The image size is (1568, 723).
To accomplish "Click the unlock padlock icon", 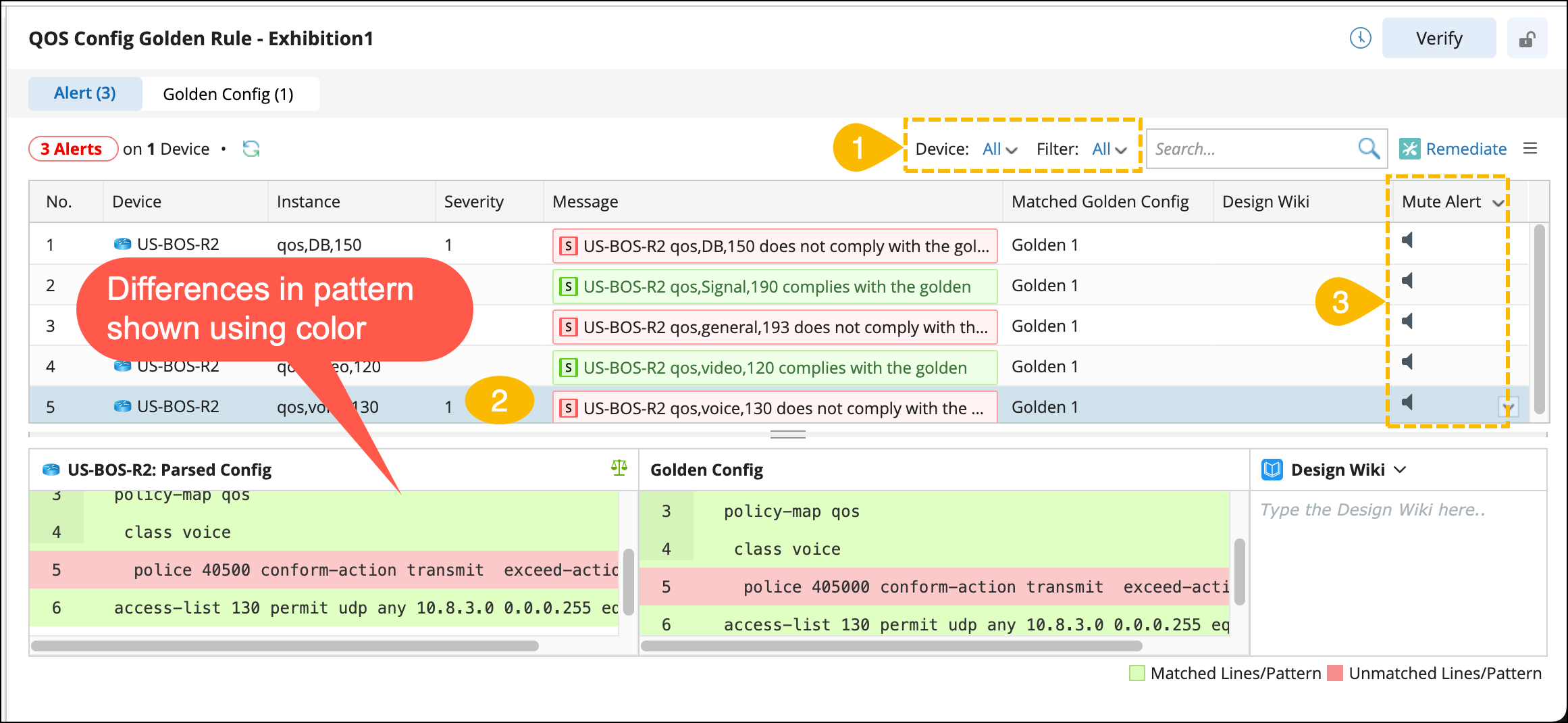I will tap(1526, 39).
